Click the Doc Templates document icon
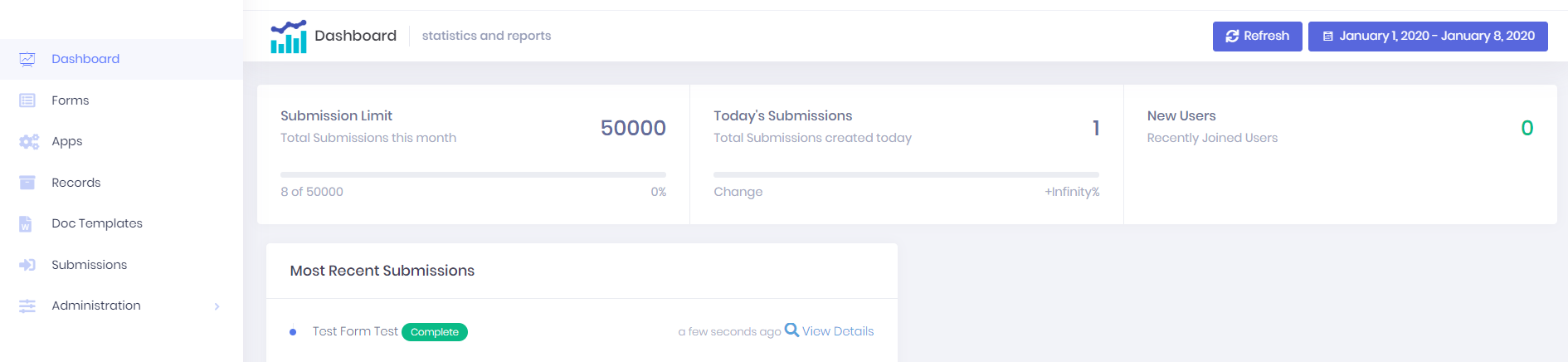The image size is (1568, 362). click(26, 224)
